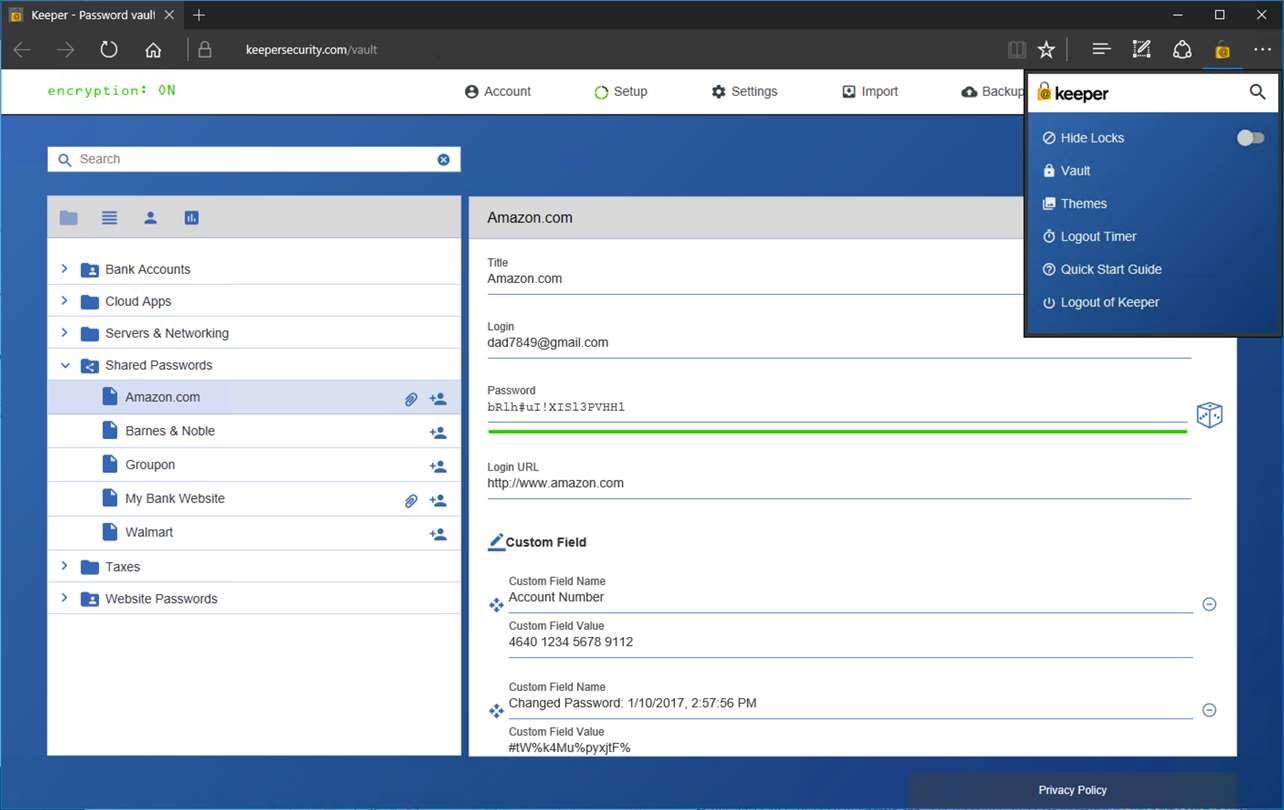
Task: Click share icon on Amazon.com row
Action: coord(438,399)
